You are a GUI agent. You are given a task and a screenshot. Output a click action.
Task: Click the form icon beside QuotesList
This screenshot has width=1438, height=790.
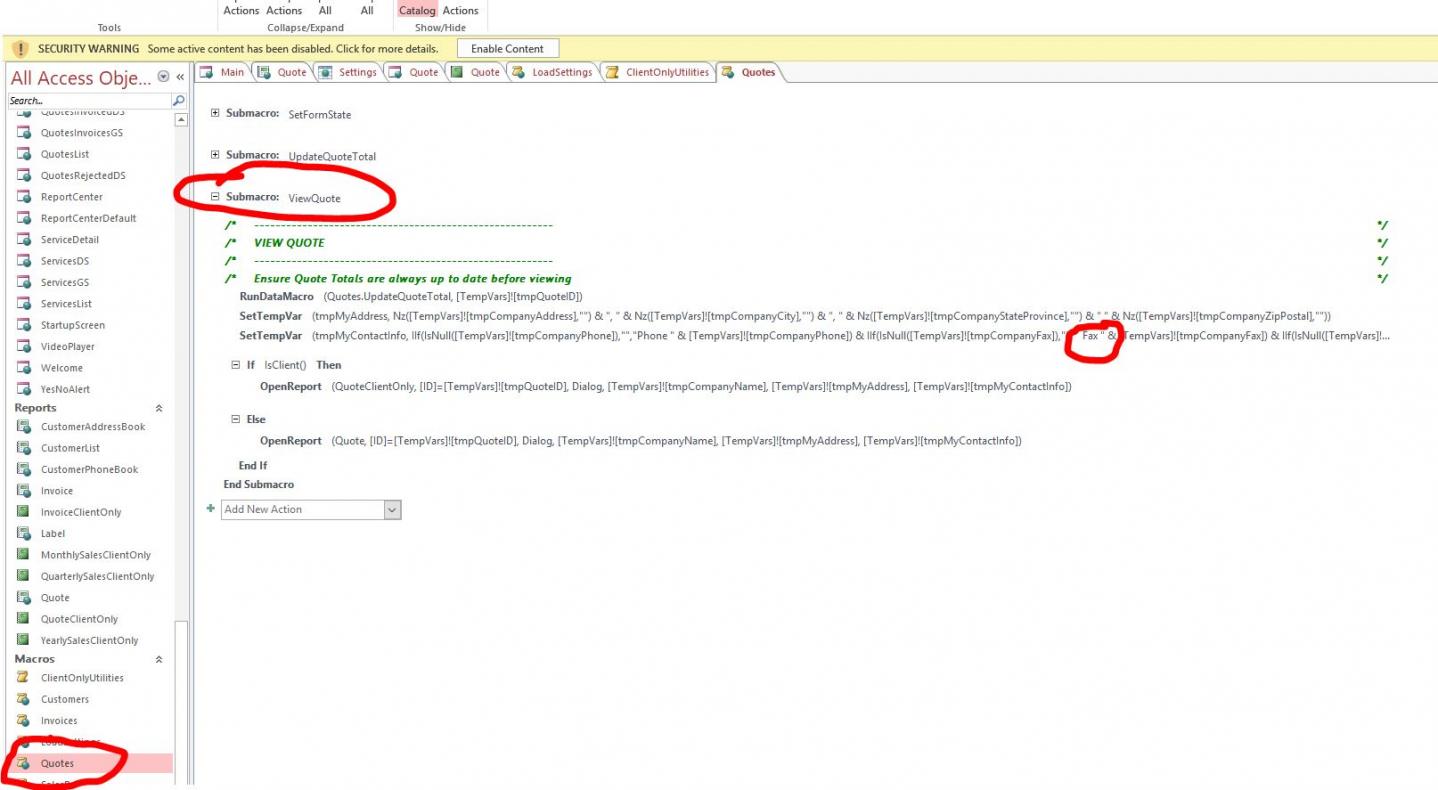pos(23,154)
